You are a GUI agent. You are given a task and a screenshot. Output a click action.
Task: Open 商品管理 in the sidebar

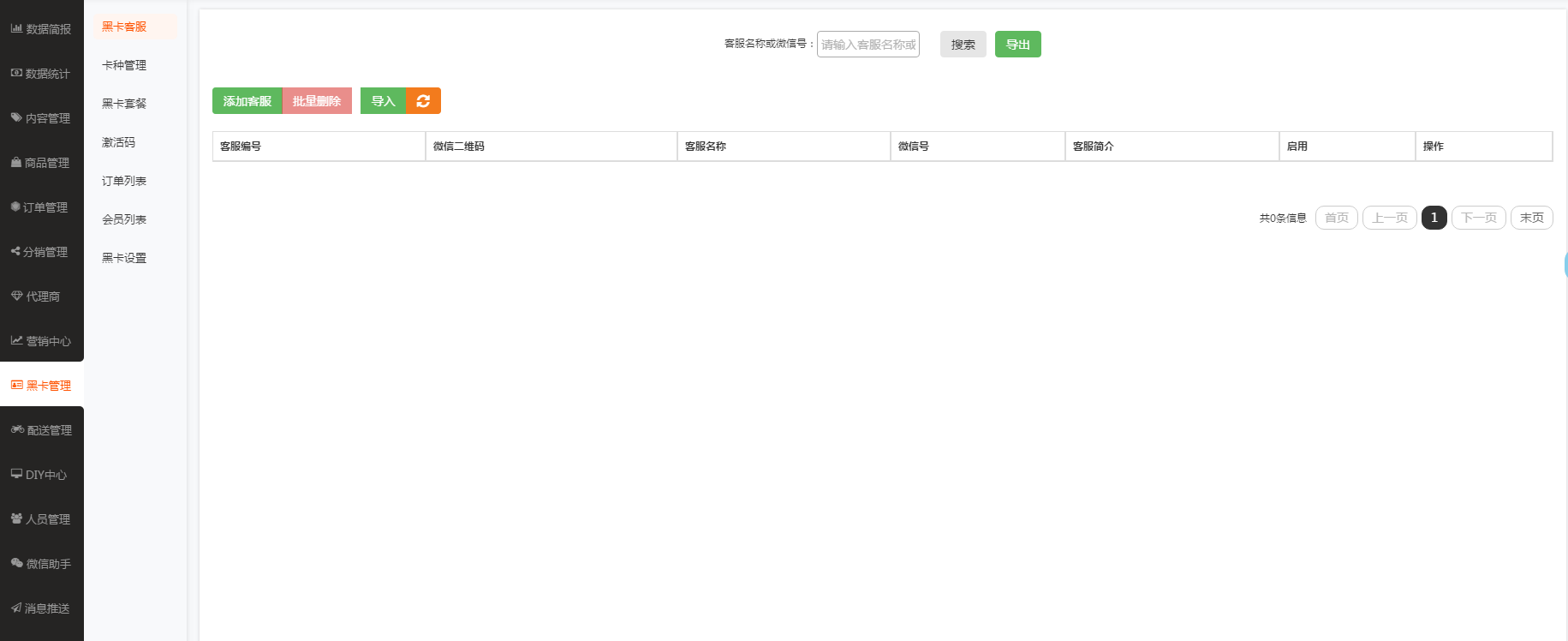pos(41,163)
